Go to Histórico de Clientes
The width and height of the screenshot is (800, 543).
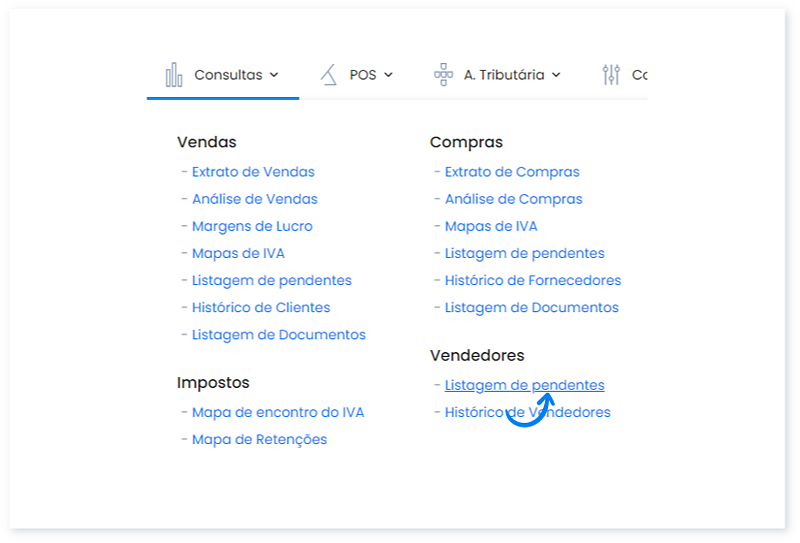[260, 308]
